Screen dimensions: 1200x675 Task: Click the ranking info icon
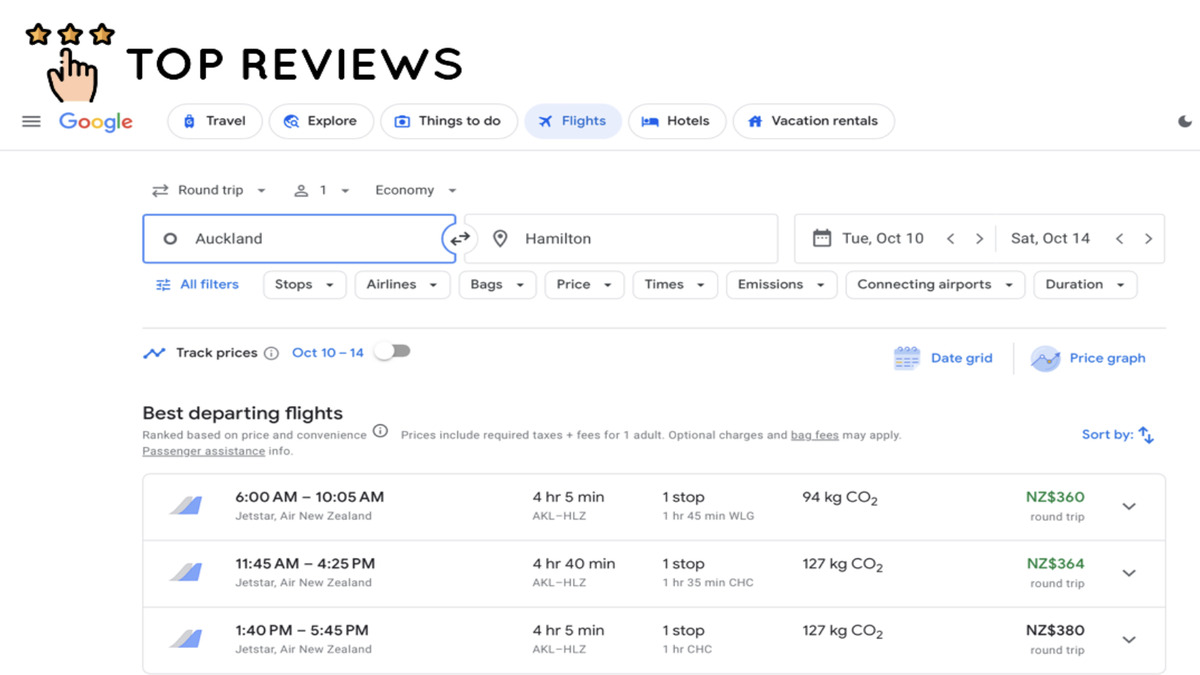(x=380, y=431)
